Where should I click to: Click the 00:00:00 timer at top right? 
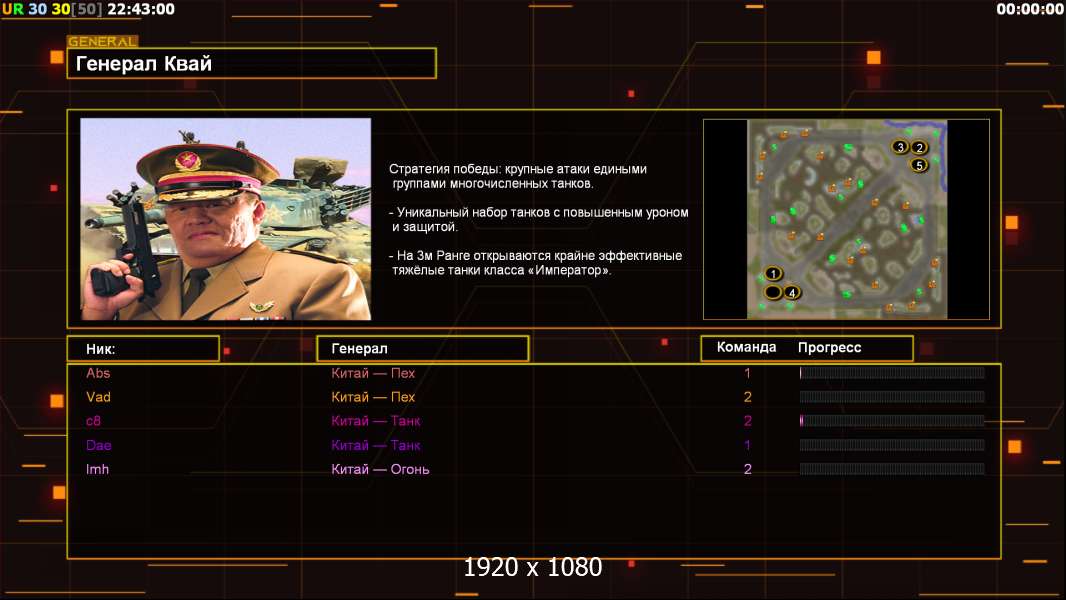tap(1029, 9)
